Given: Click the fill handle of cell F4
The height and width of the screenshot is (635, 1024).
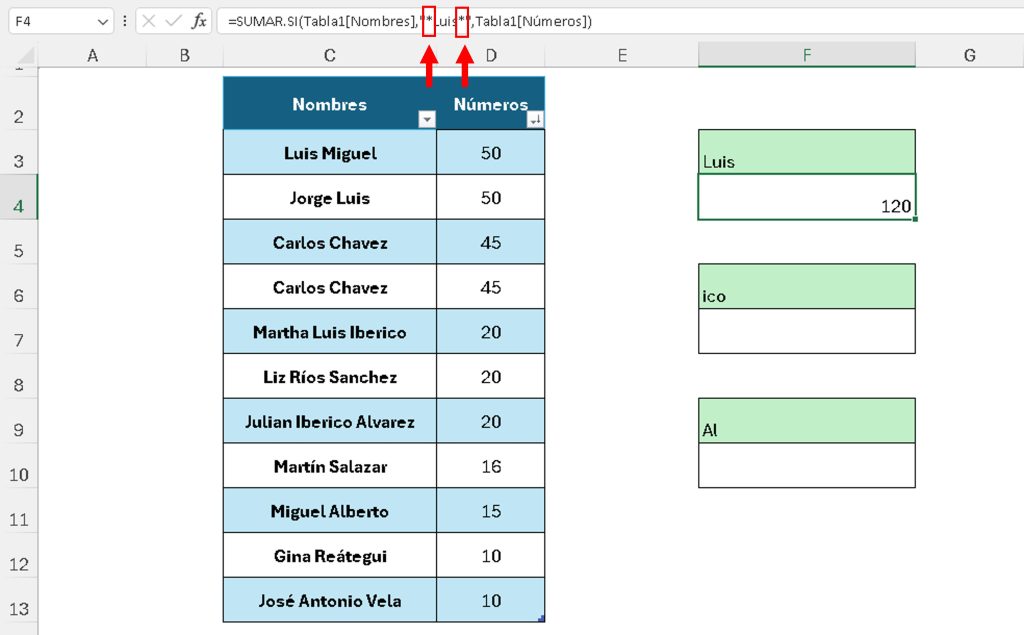Looking at the screenshot, I should (914, 219).
